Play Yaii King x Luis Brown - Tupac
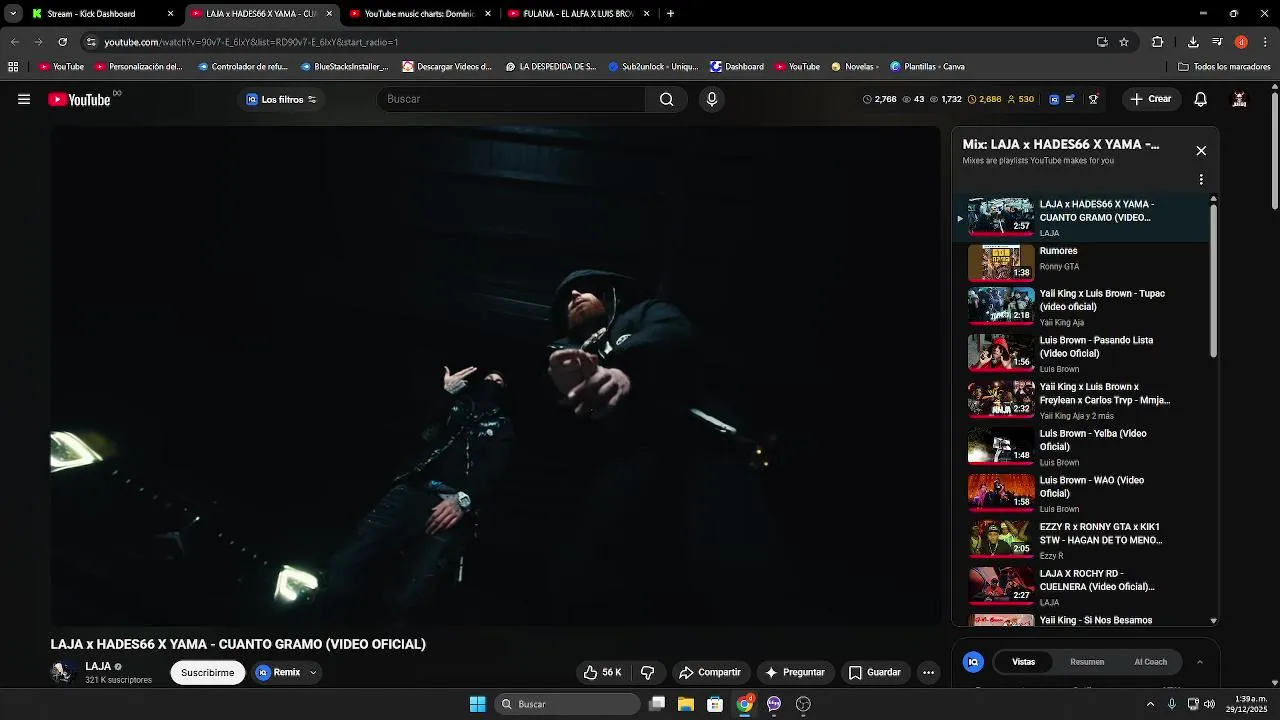 pos(1087,307)
